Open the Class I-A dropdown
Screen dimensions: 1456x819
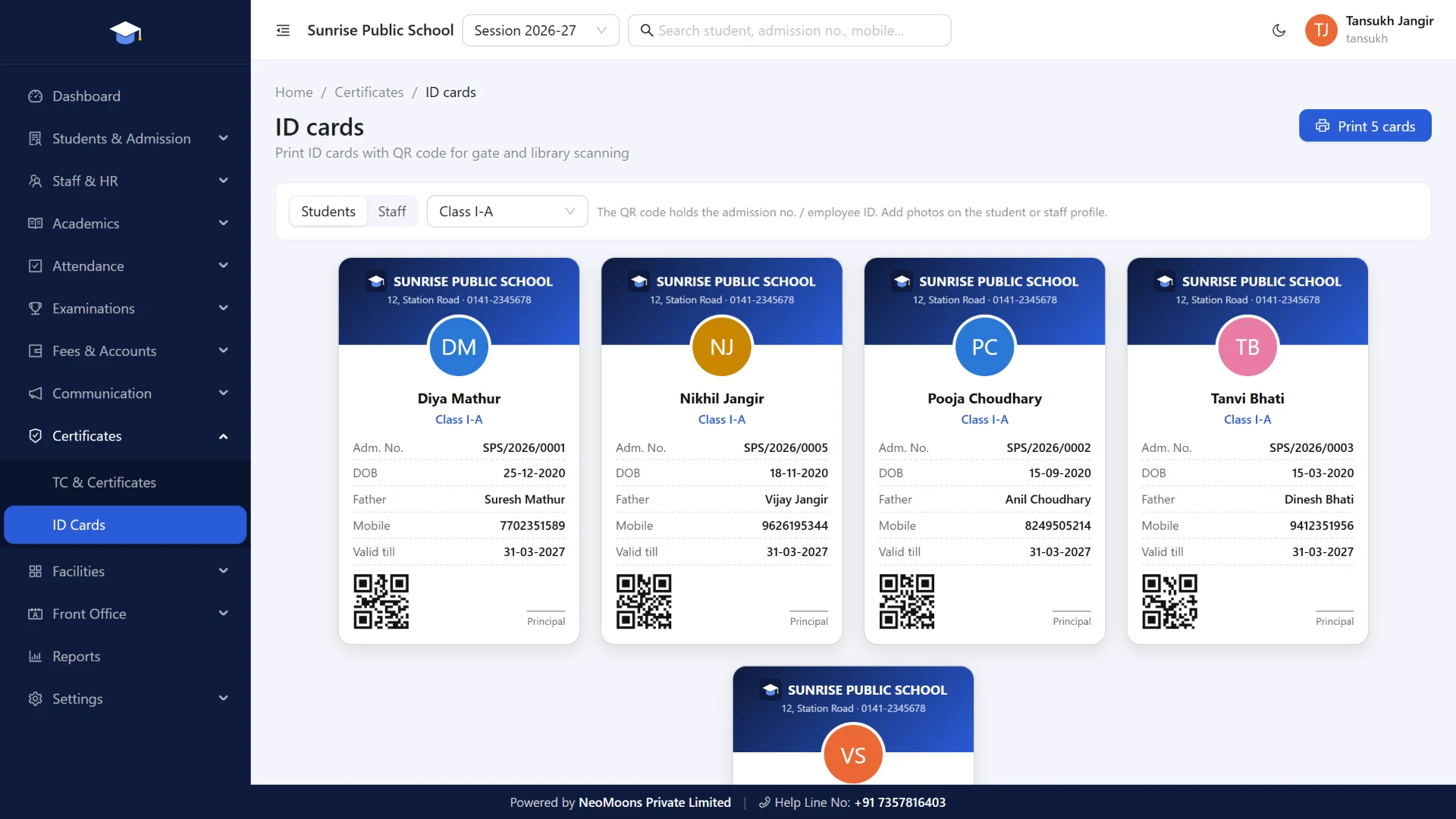[507, 212]
